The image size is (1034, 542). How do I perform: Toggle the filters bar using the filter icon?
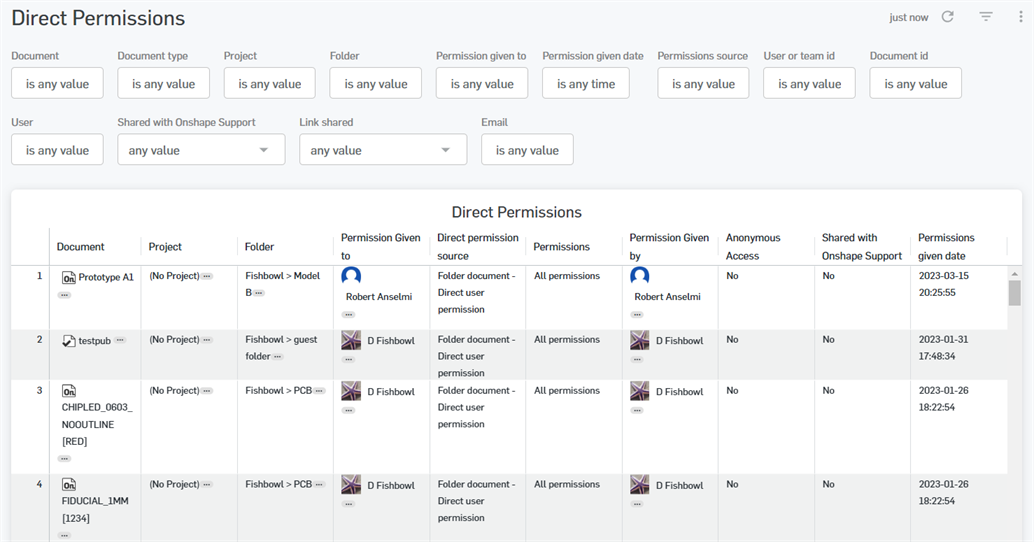[986, 17]
